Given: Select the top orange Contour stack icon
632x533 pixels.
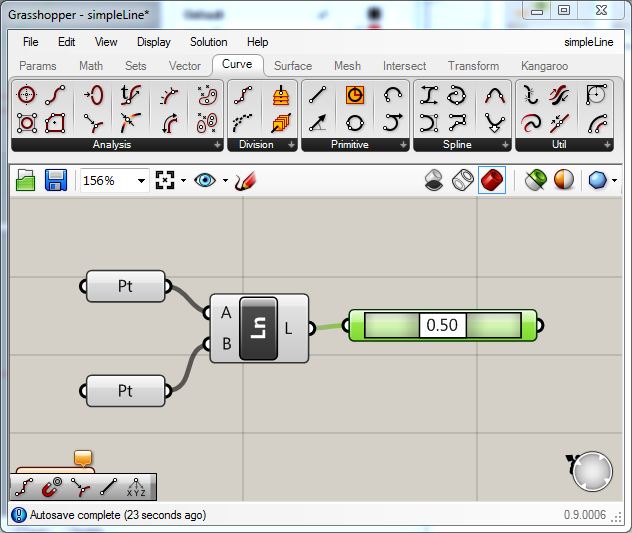Looking at the screenshot, I should pyautogui.click(x=281, y=95).
